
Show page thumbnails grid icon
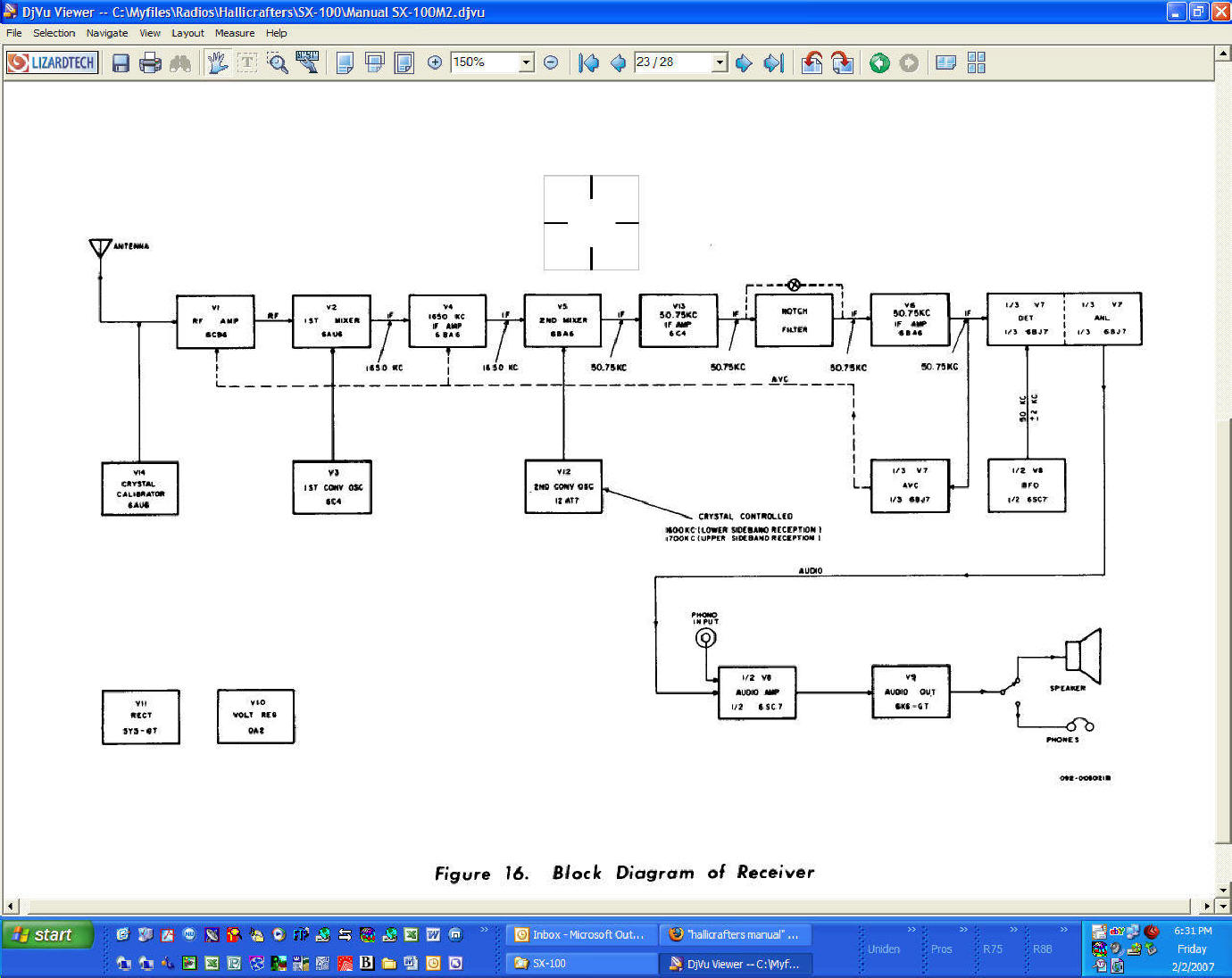977,62
